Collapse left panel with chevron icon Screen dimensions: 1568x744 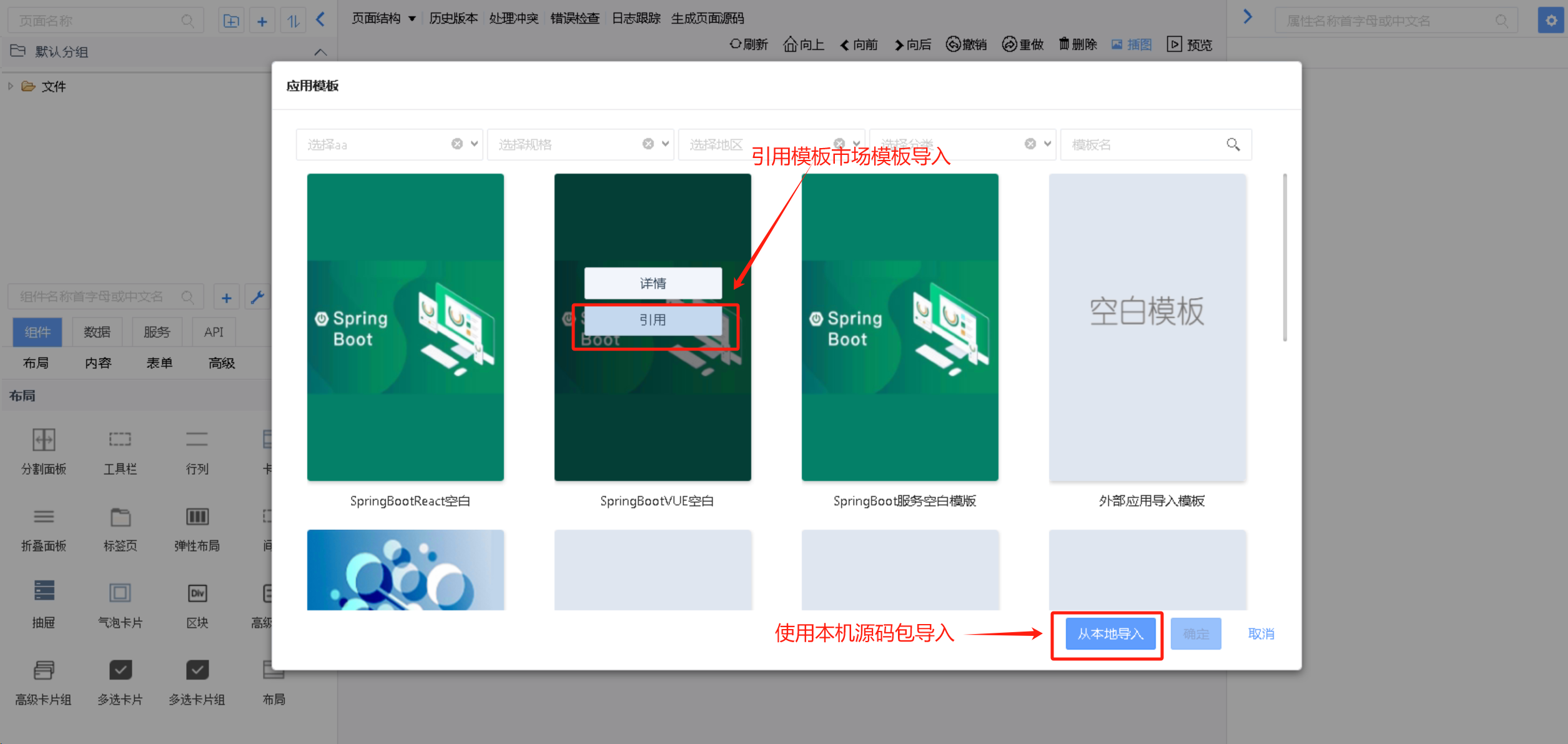(320, 19)
